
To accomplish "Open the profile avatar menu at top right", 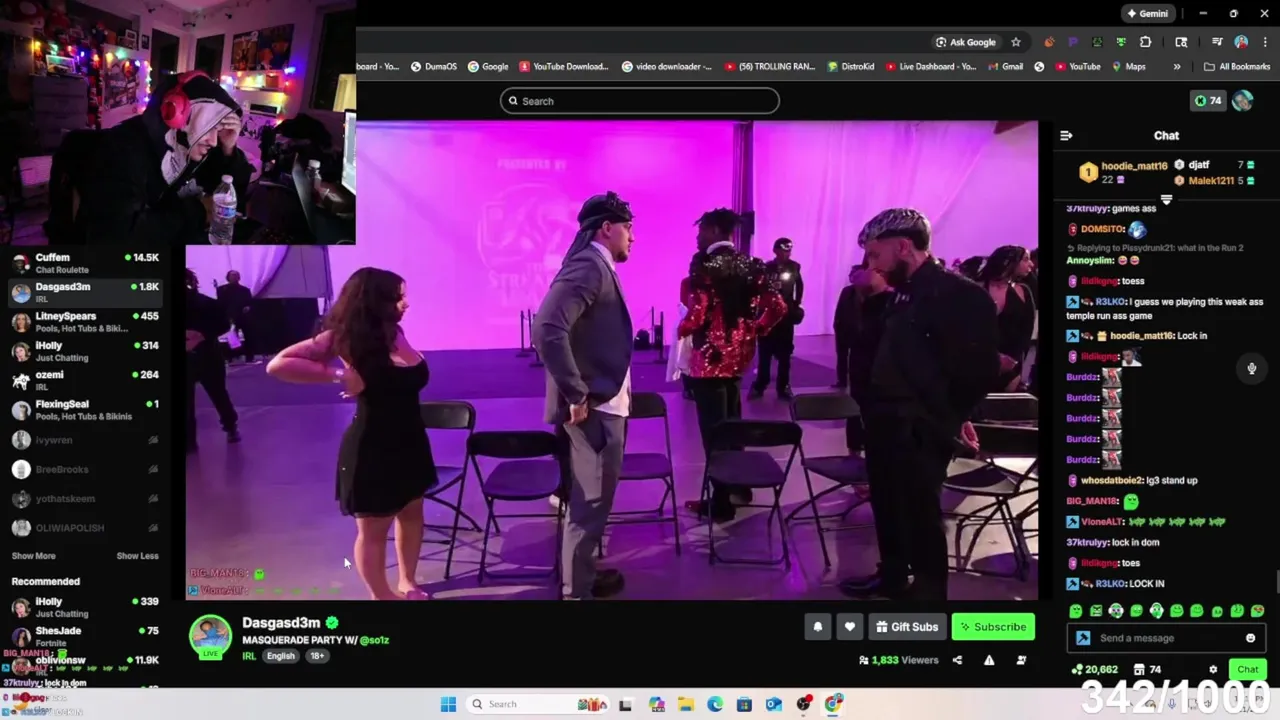I will tap(1243, 101).
